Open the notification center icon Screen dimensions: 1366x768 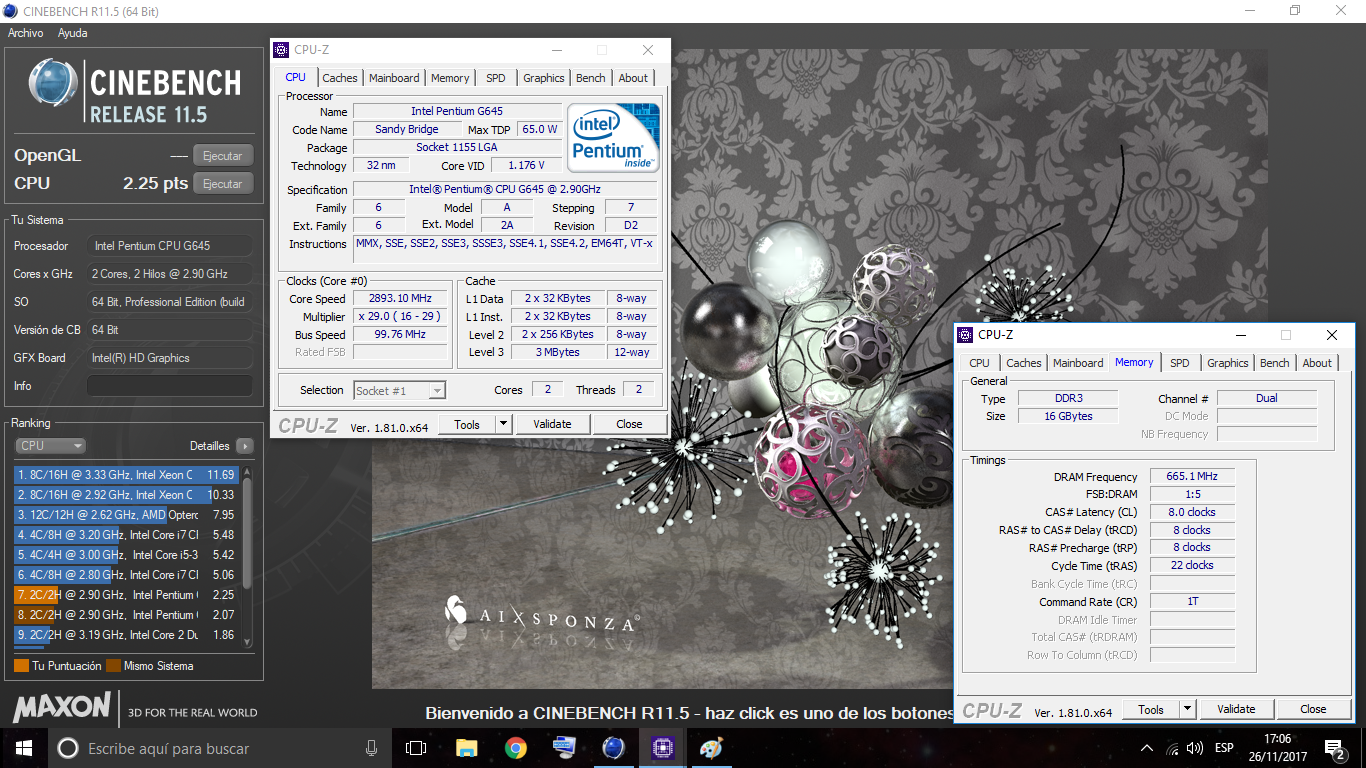tap(1335, 748)
